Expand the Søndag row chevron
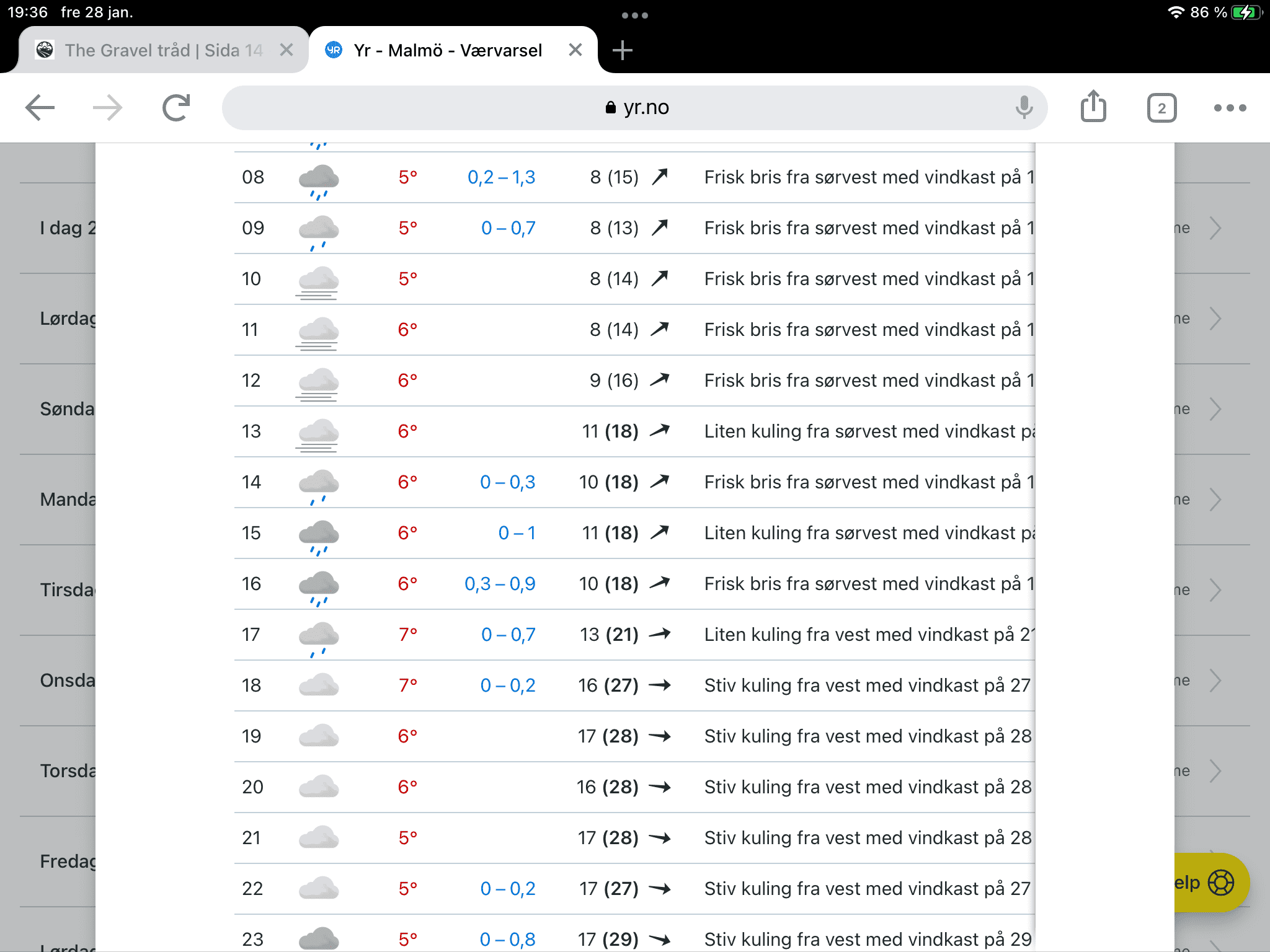This screenshot has width=1270, height=952. pyautogui.click(x=1215, y=409)
